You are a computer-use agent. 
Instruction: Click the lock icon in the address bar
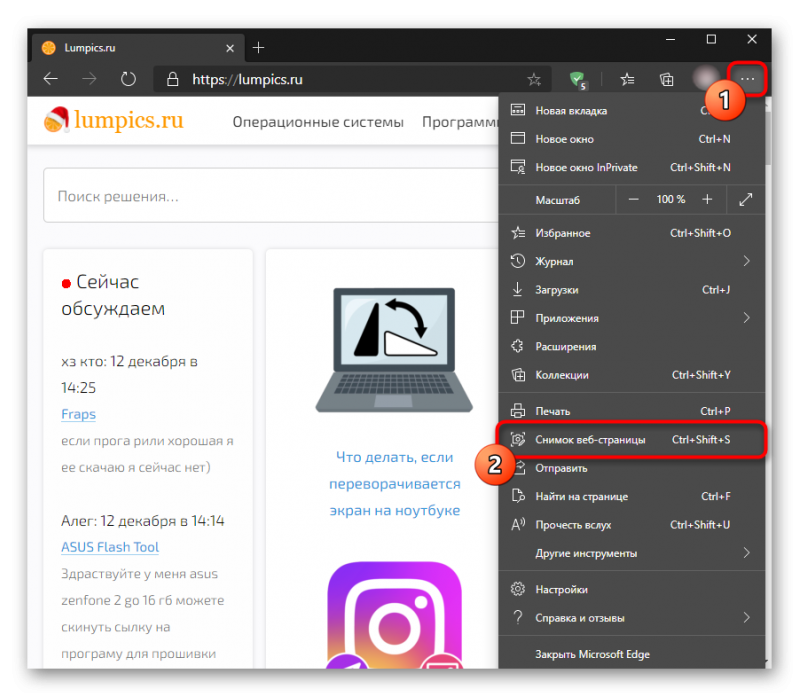(x=173, y=79)
